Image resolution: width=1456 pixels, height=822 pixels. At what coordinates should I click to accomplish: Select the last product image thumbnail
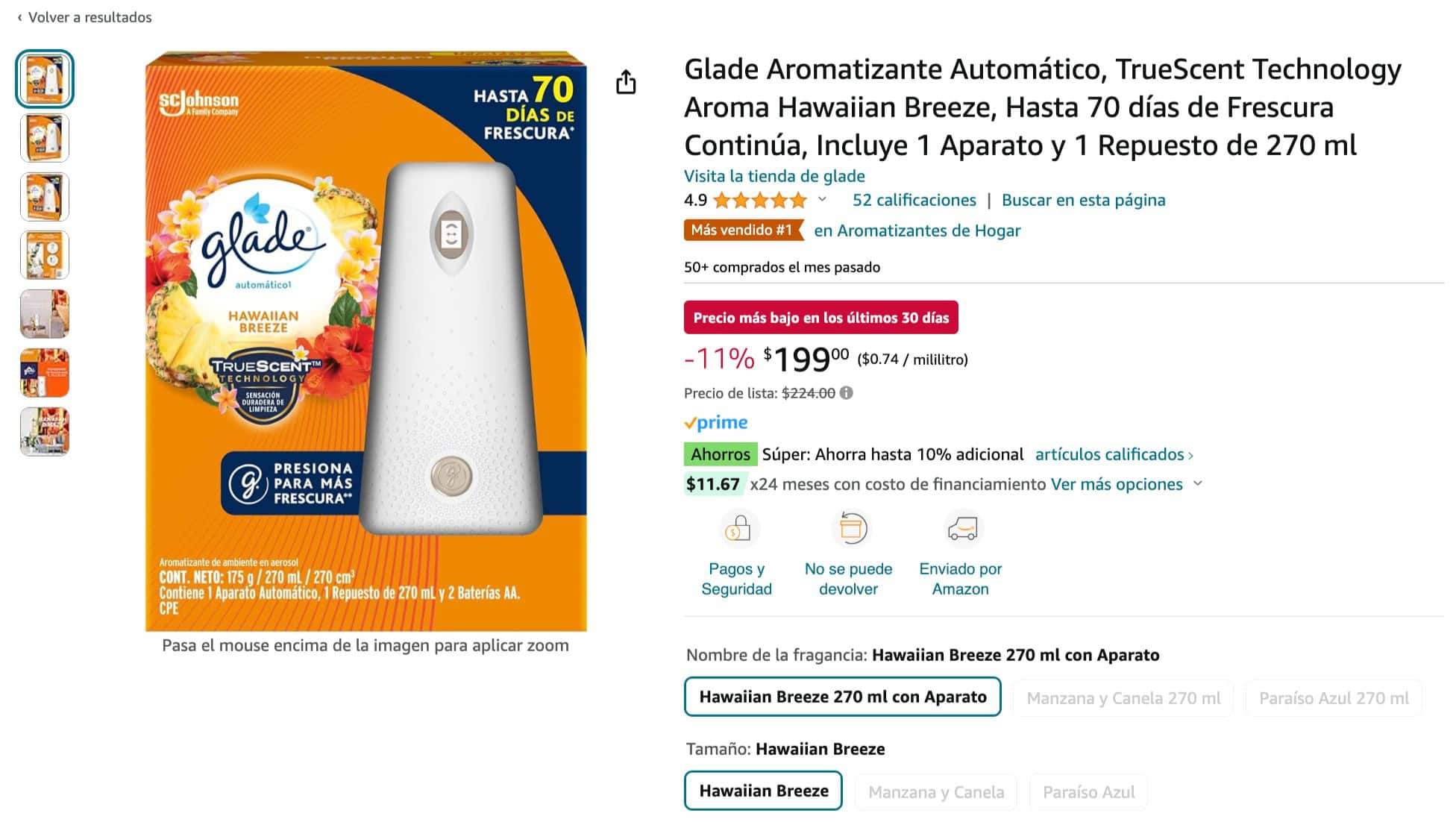point(45,431)
